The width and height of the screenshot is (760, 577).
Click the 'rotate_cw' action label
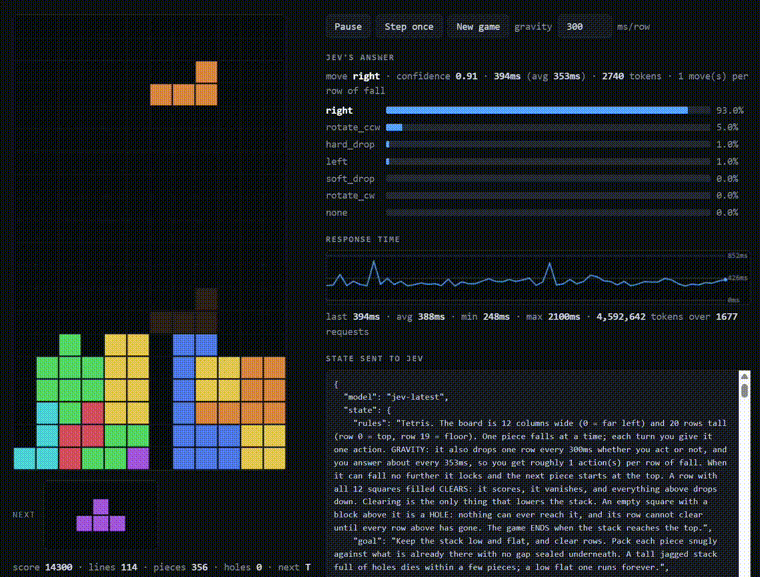click(350, 196)
